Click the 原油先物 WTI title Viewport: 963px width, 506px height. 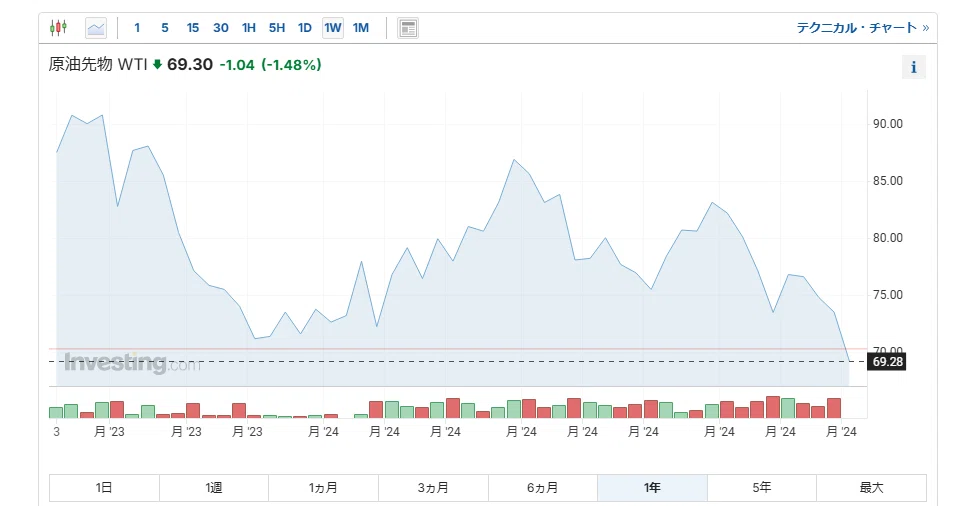[x=98, y=64]
